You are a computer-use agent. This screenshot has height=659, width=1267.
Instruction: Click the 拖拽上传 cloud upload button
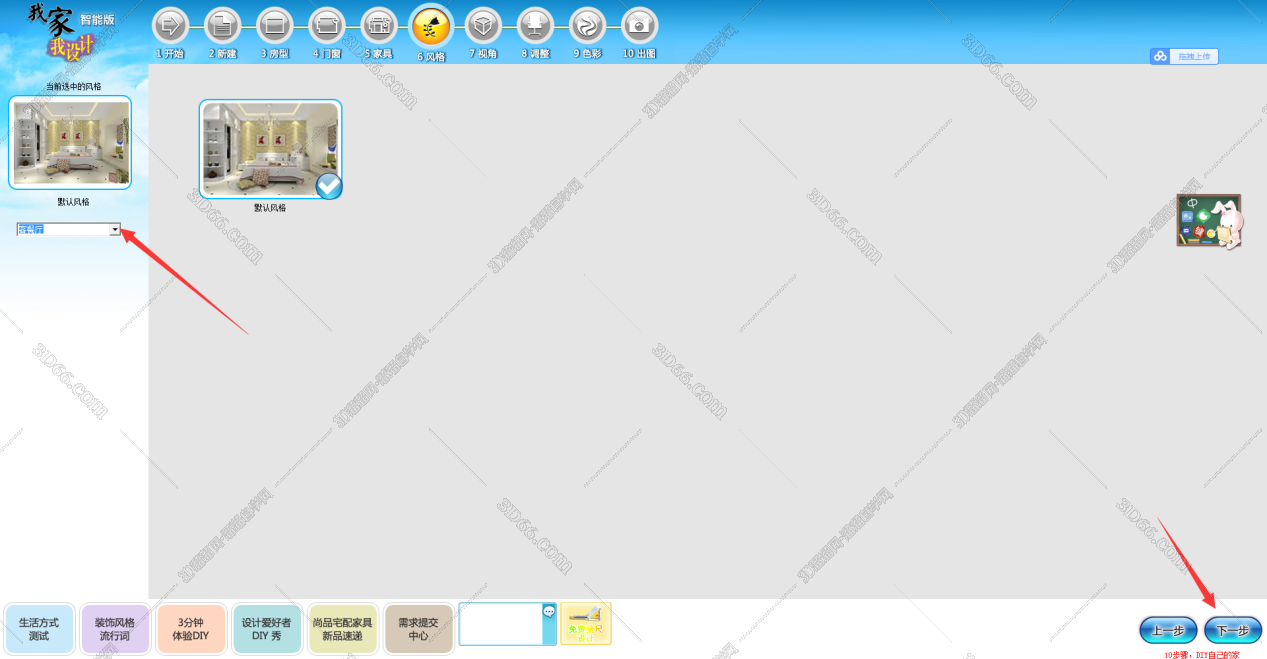point(1184,57)
